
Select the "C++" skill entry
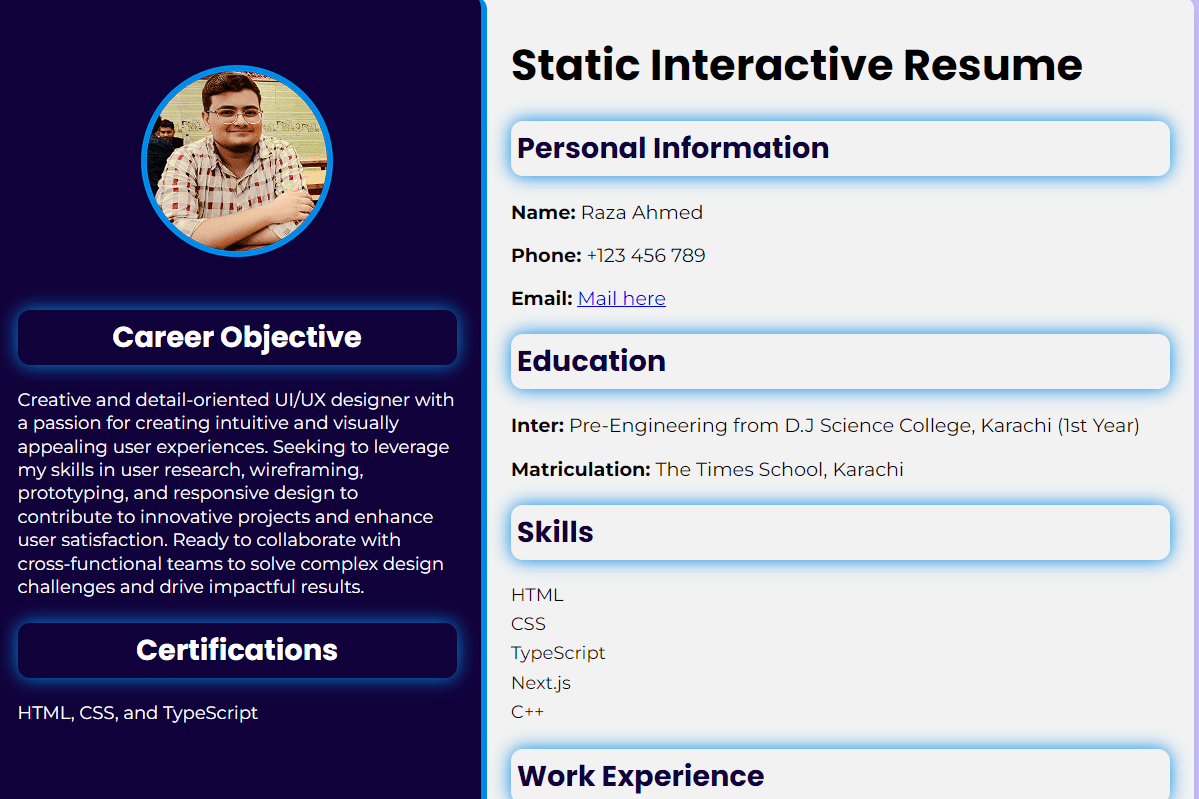[528, 712]
